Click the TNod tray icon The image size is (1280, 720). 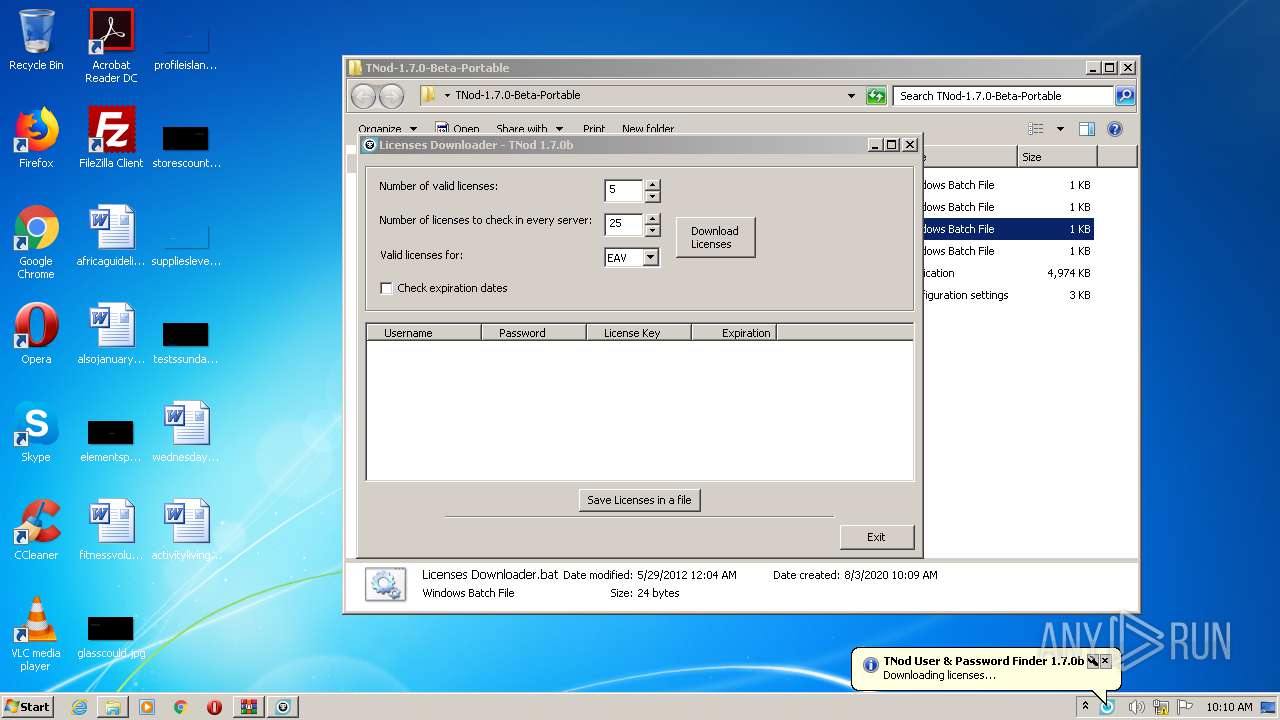[1107, 707]
